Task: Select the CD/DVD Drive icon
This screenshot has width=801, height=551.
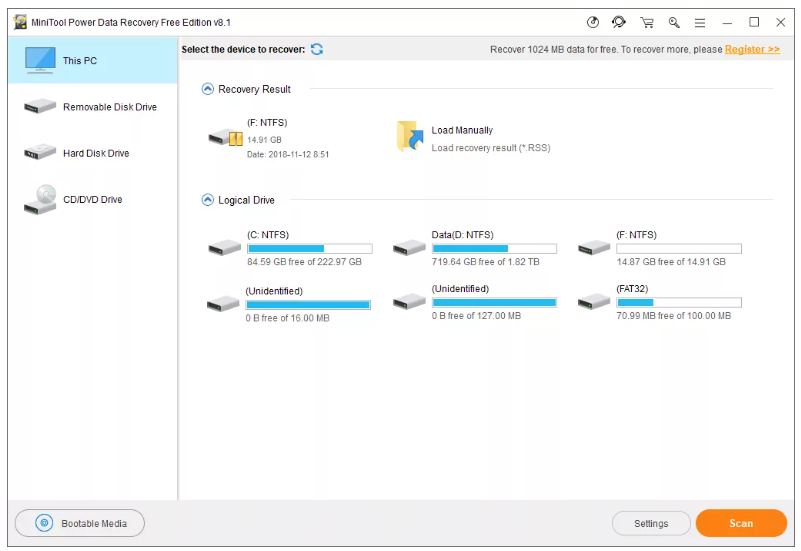Action: (40, 199)
